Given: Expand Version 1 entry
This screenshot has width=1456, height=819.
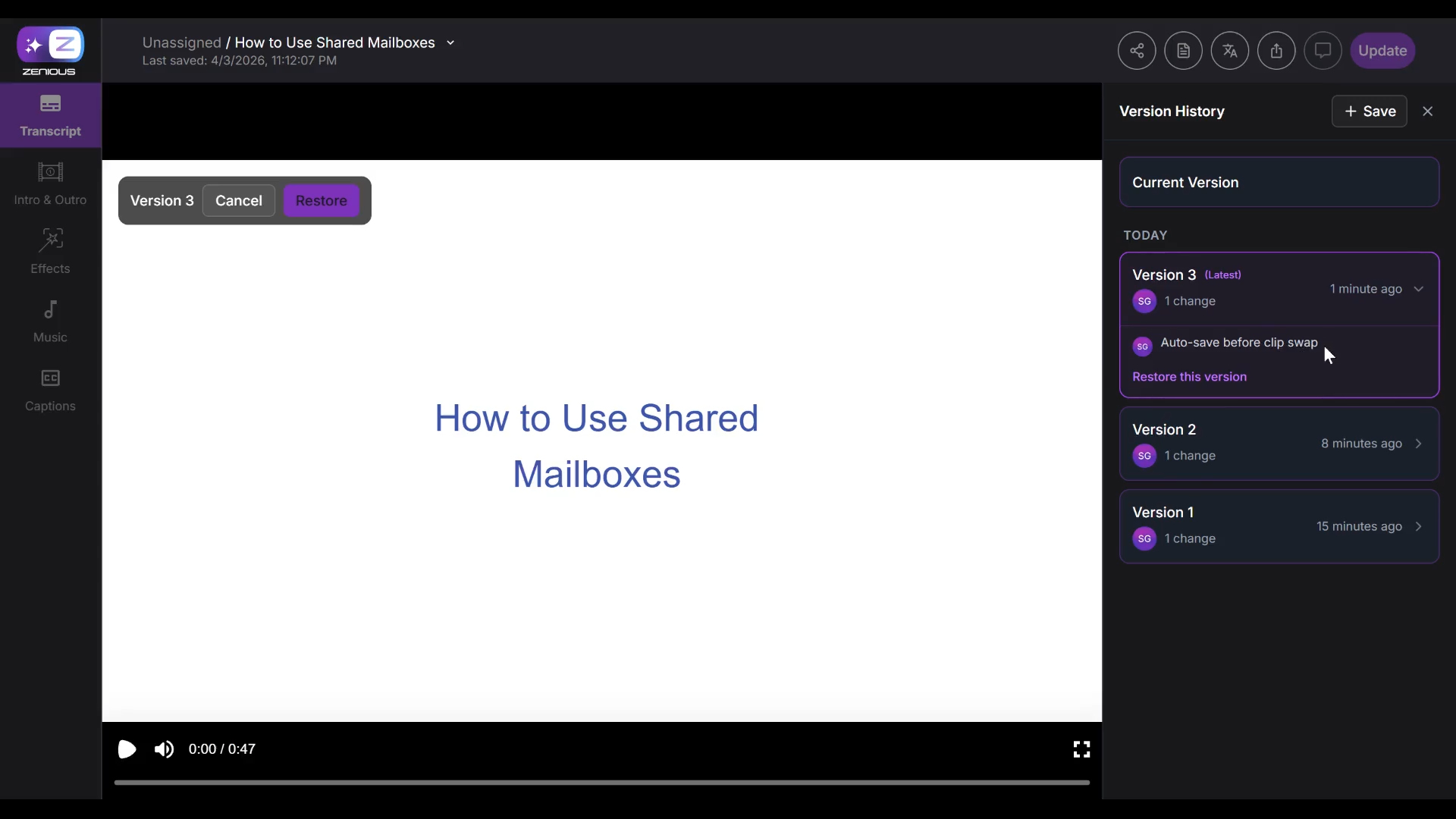Looking at the screenshot, I should pos(1418,526).
